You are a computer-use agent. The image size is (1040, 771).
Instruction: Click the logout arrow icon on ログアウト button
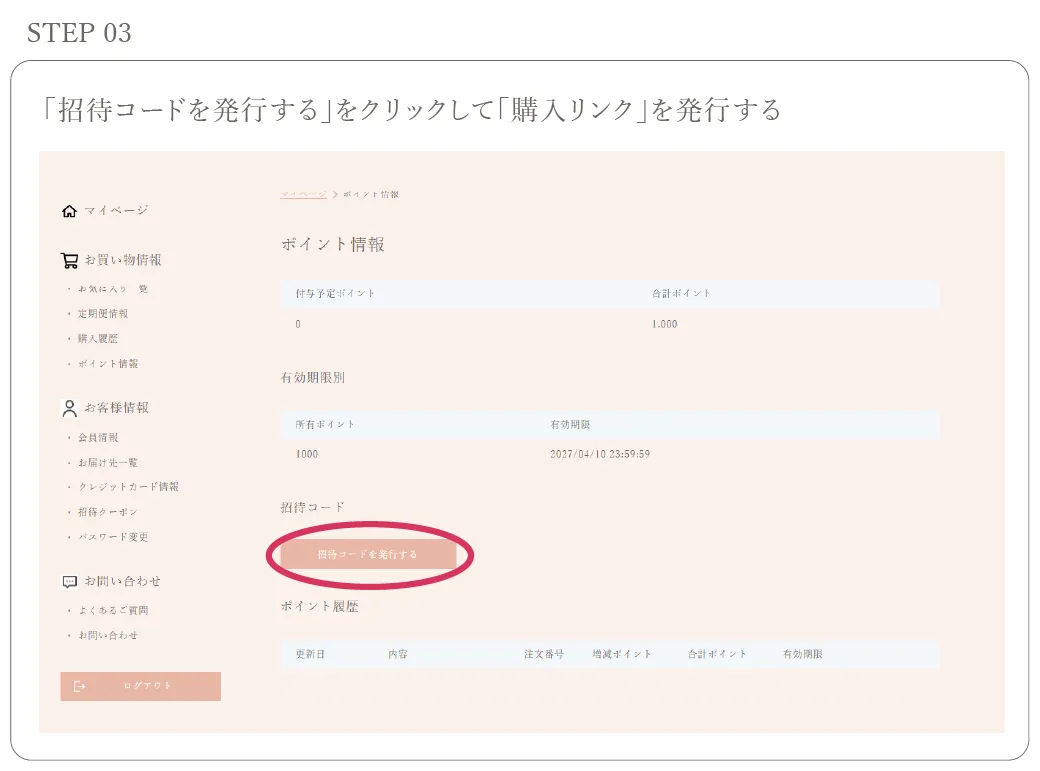77,686
